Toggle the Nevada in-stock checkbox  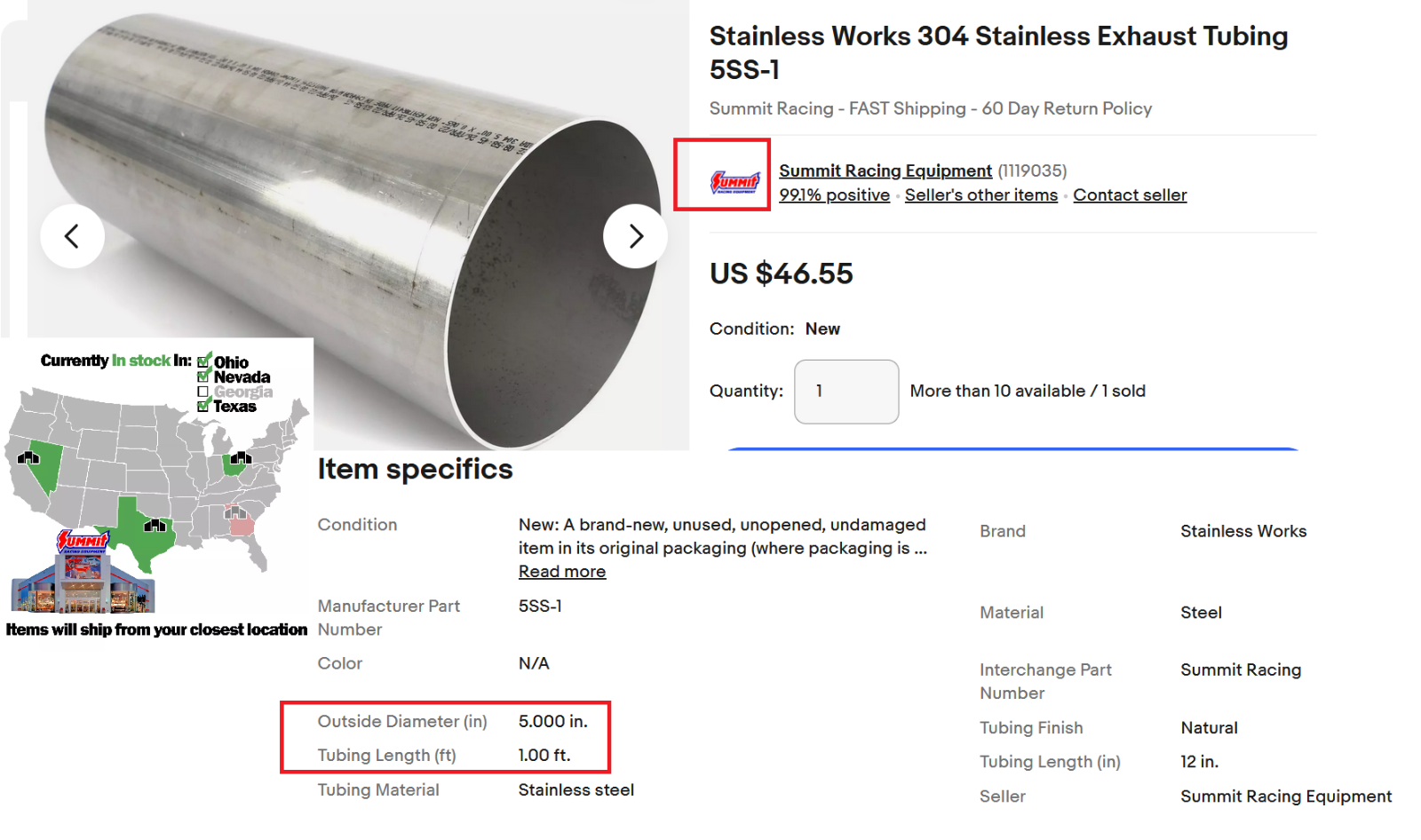pyautogui.click(x=203, y=376)
